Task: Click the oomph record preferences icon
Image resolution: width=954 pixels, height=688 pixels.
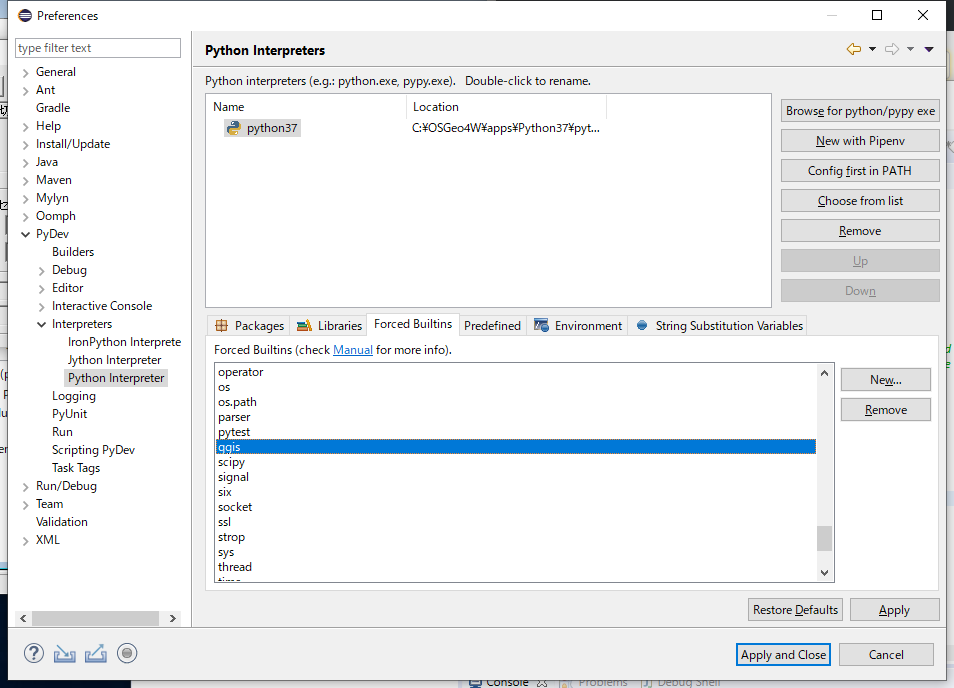Action: tap(127, 654)
